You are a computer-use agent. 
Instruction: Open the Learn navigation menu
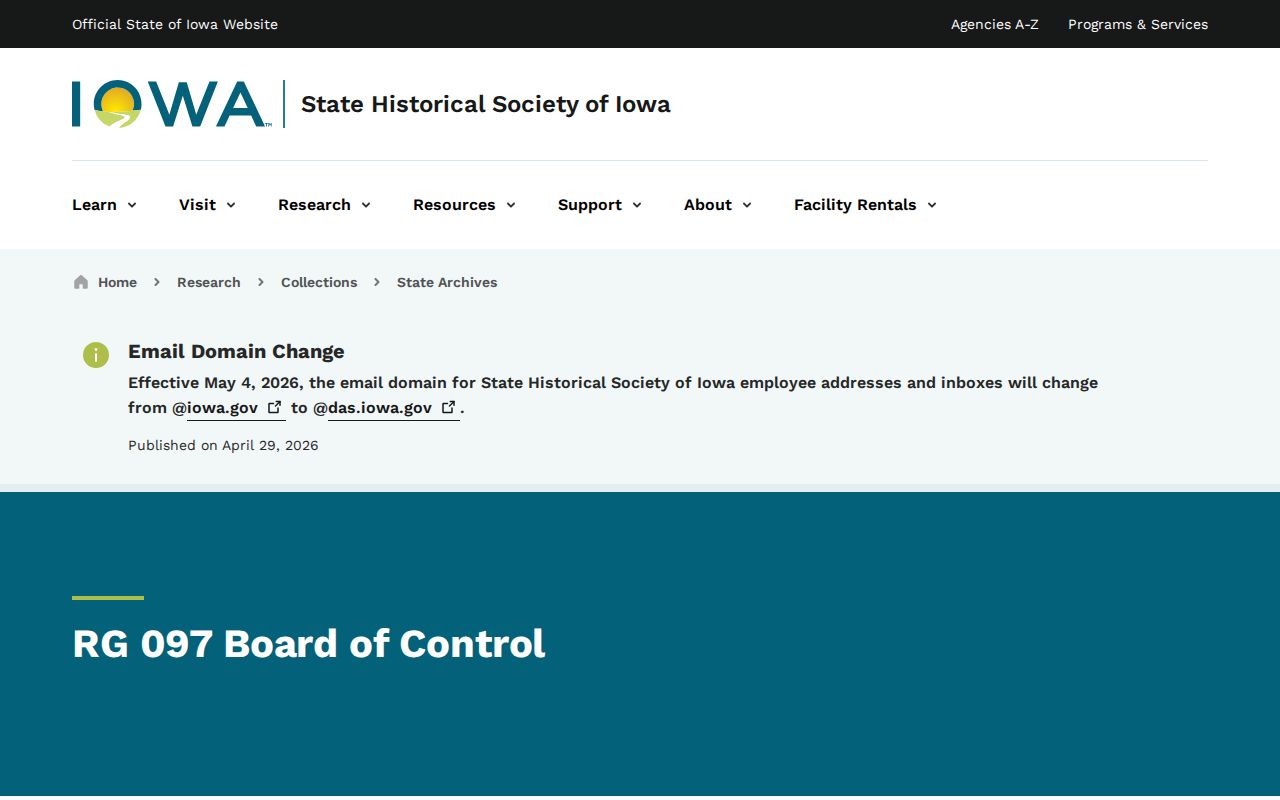click(105, 205)
